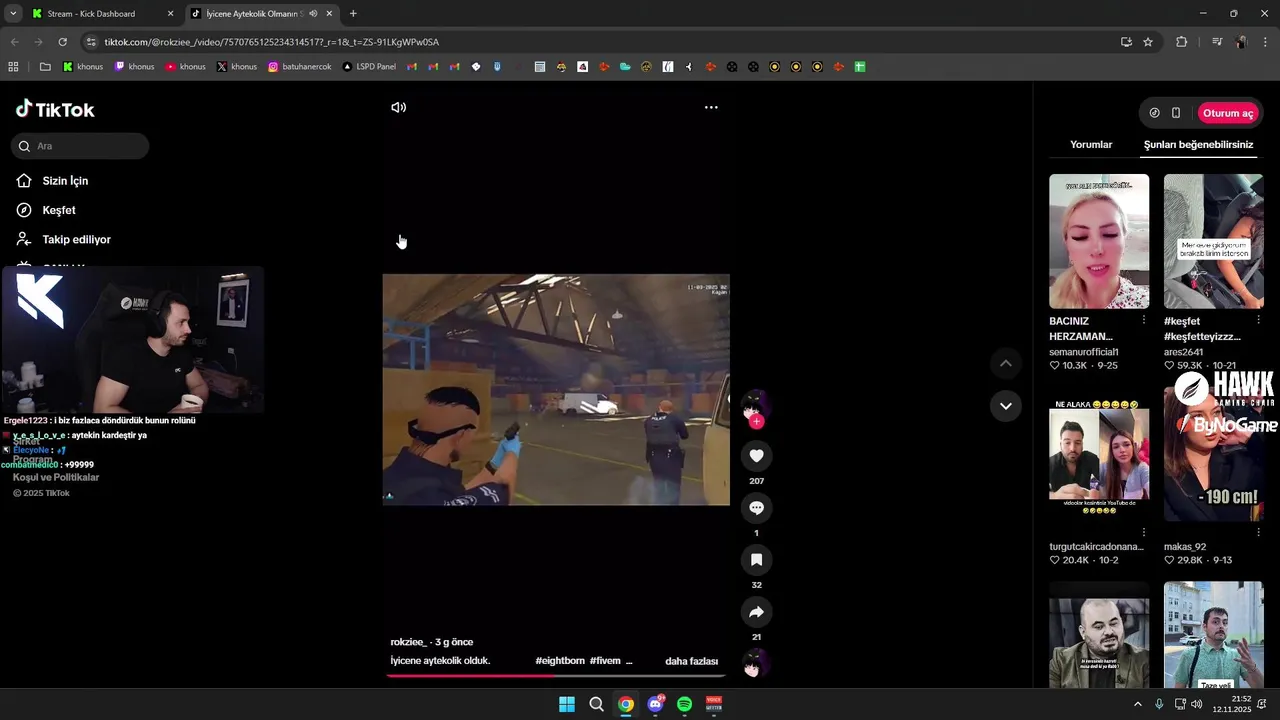Open Chrome three-dot menu

point(1266,42)
